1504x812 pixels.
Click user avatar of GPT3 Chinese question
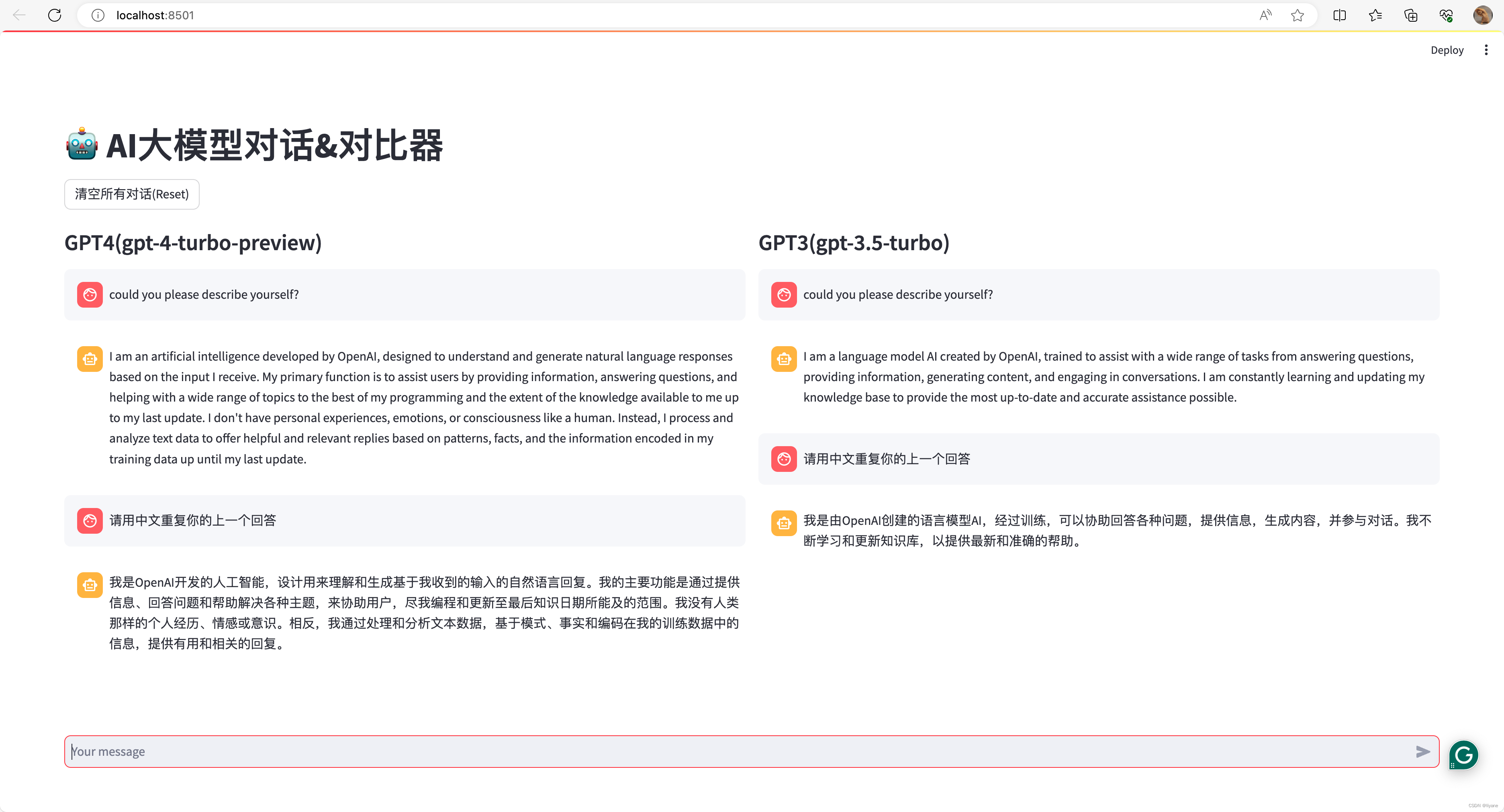(x=784, y=459)
